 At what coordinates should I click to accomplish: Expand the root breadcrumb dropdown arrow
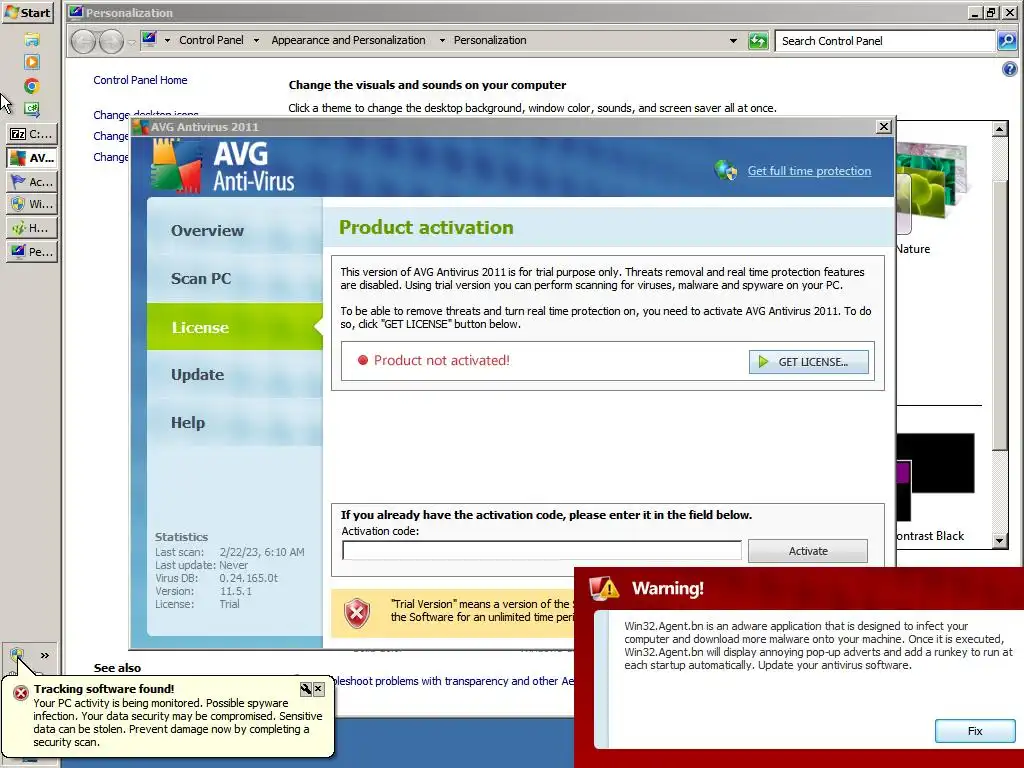[167, 40]
